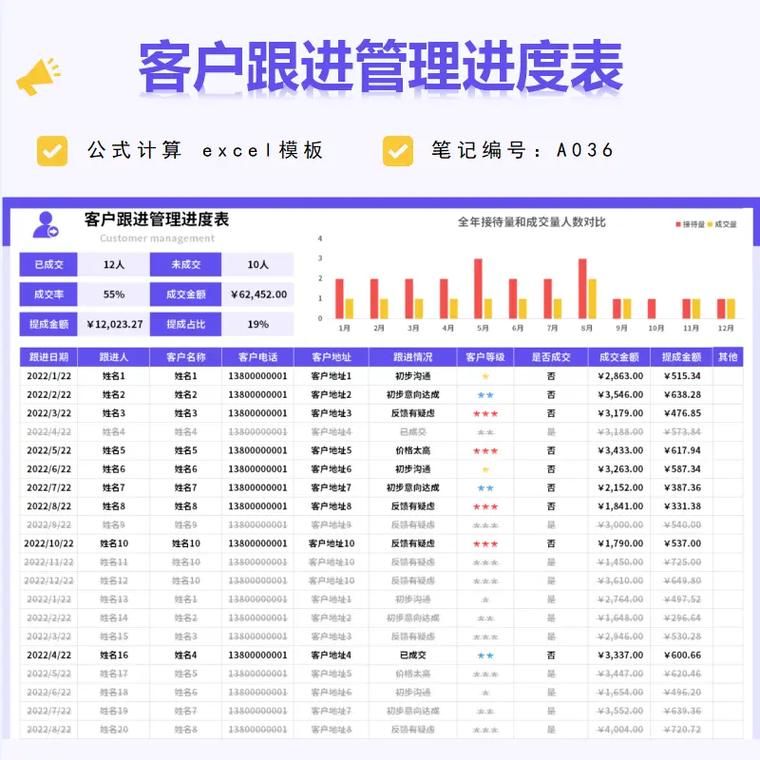This screenshot has width=760, height=760.
Task: Select the sheet title 客户跟进管理进度表 above Customer management
Action: coord(157,220)
